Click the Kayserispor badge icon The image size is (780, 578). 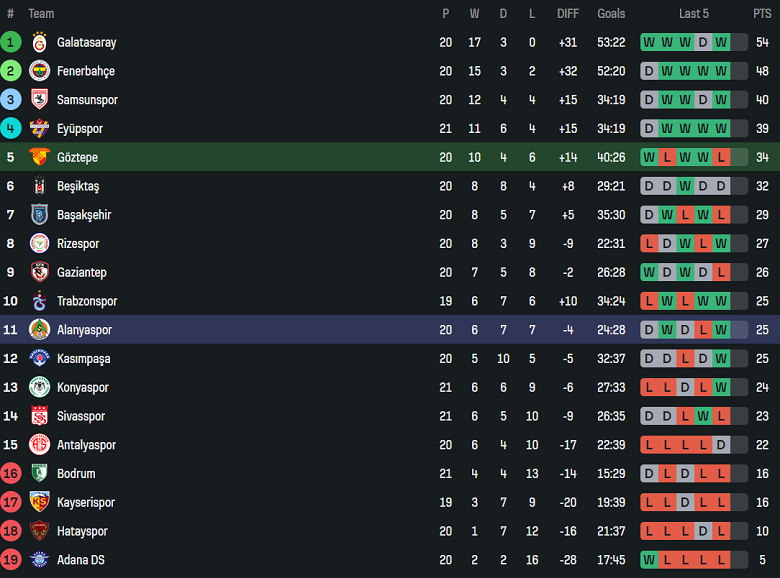point(39,502)
